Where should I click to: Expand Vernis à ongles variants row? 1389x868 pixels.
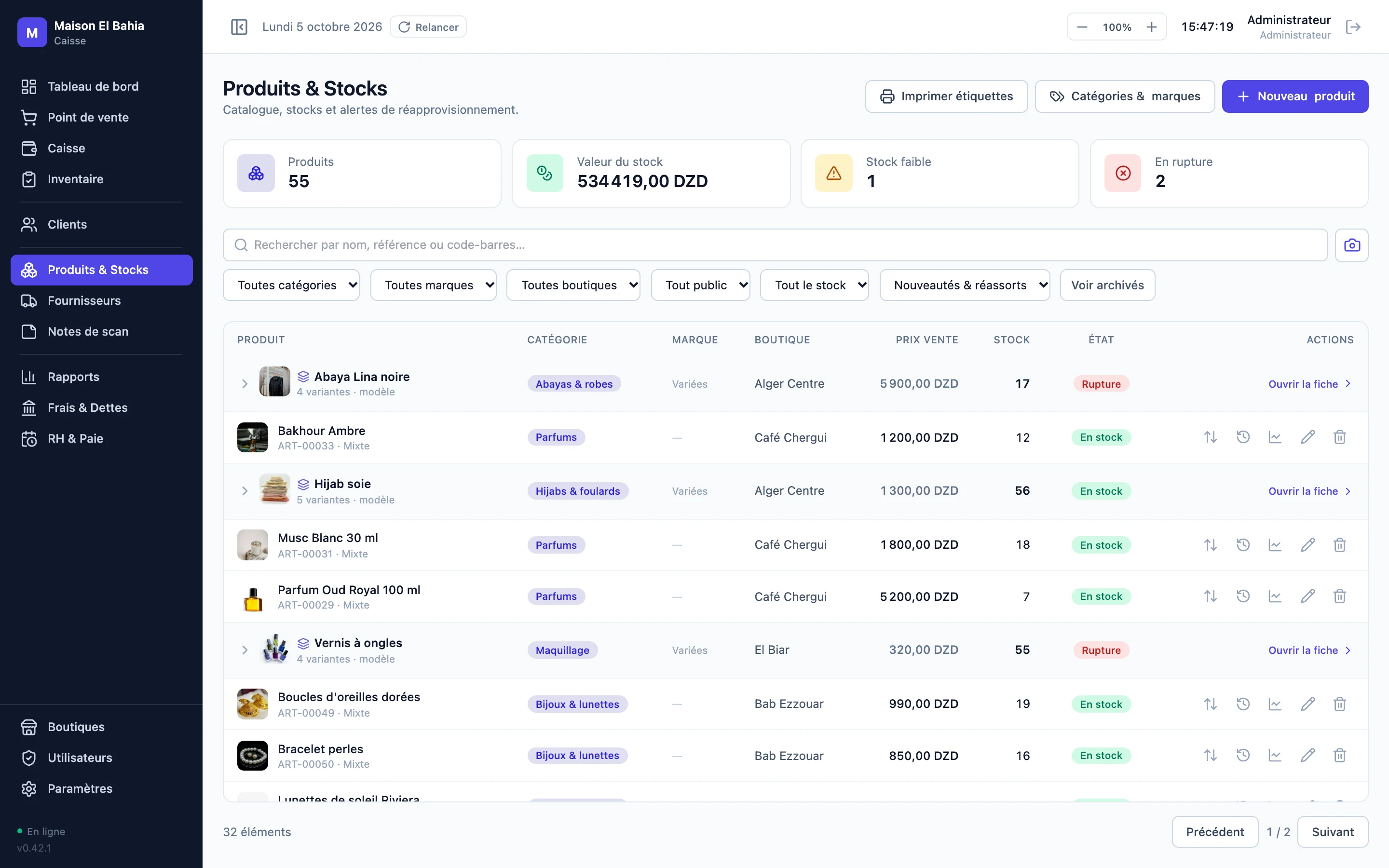click(x=245, y=651)
